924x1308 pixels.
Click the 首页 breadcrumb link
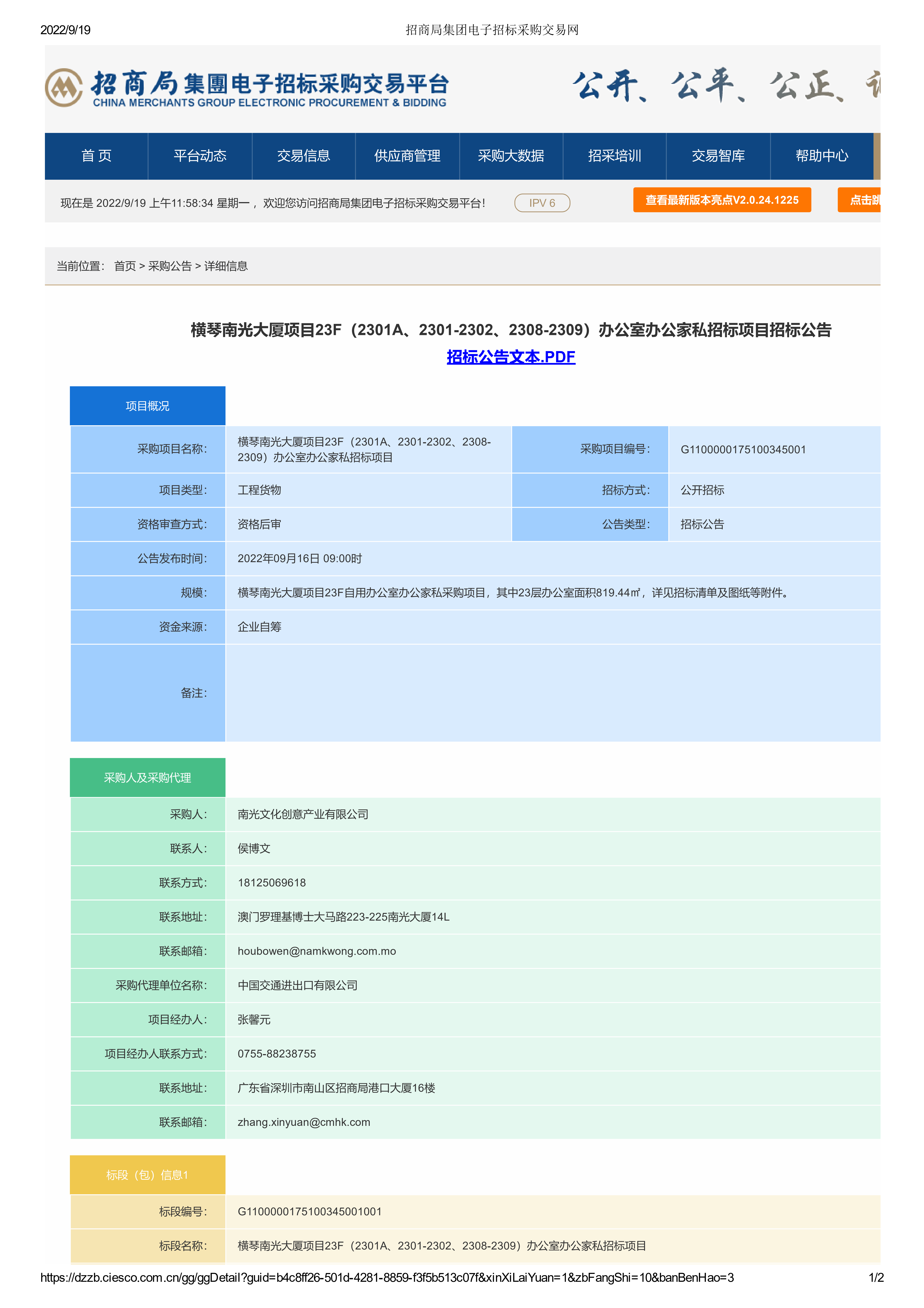[x=125, y=266]
